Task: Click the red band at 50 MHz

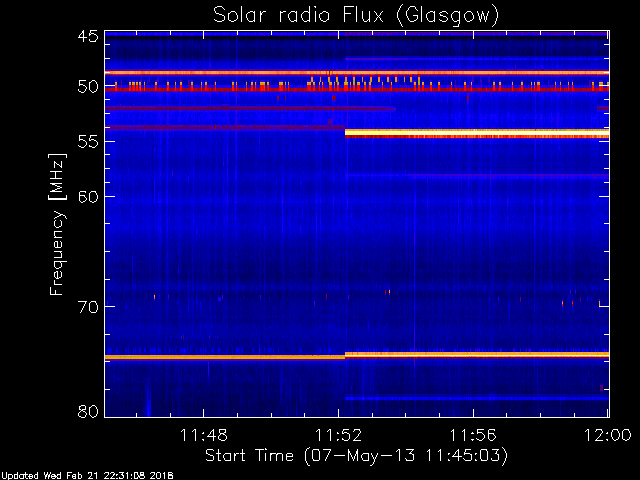Action: (357, 89)
